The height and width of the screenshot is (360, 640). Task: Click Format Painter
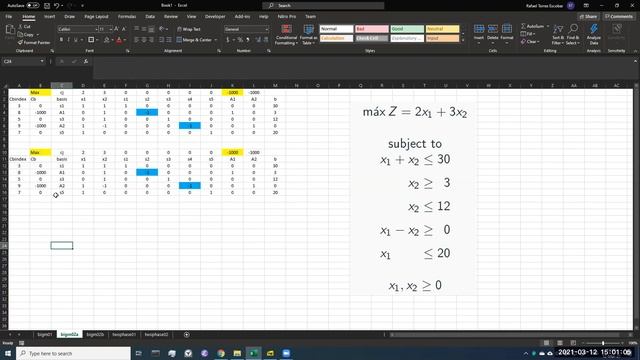pyautogui.click(x=34, y=42)
